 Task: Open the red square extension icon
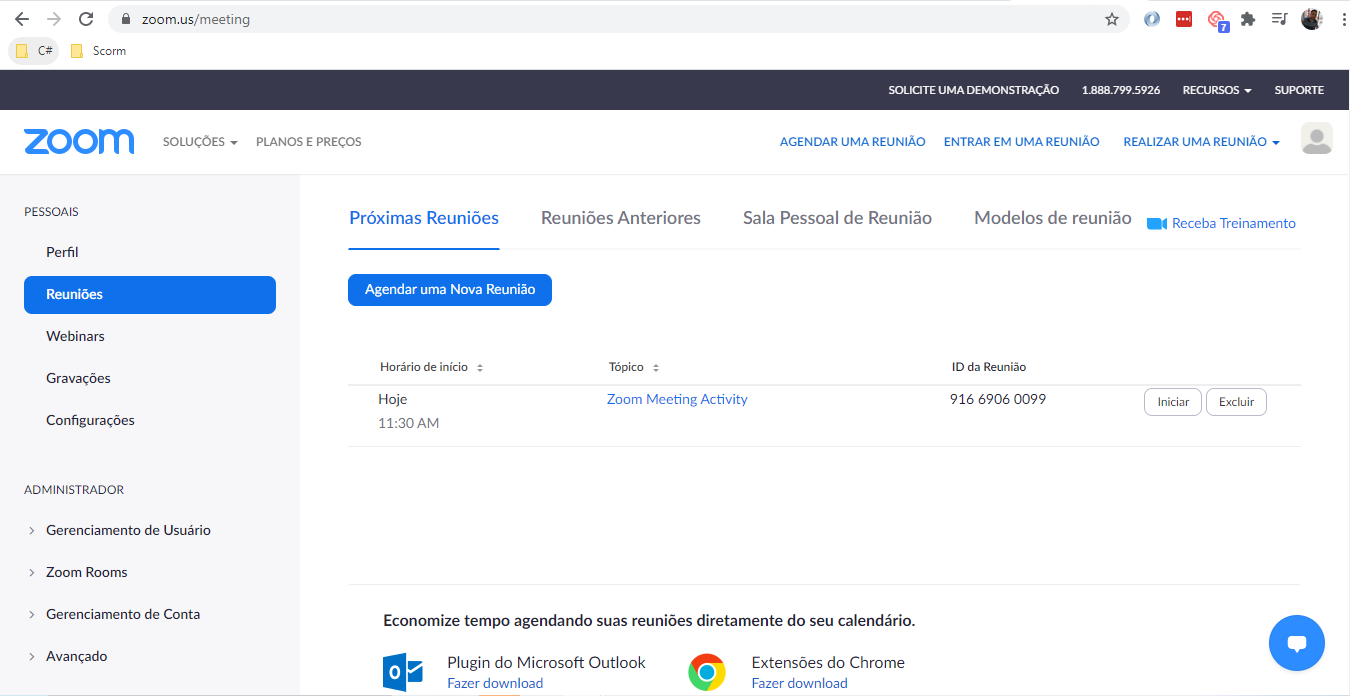pyautogui.click(x=1184, y=19)
